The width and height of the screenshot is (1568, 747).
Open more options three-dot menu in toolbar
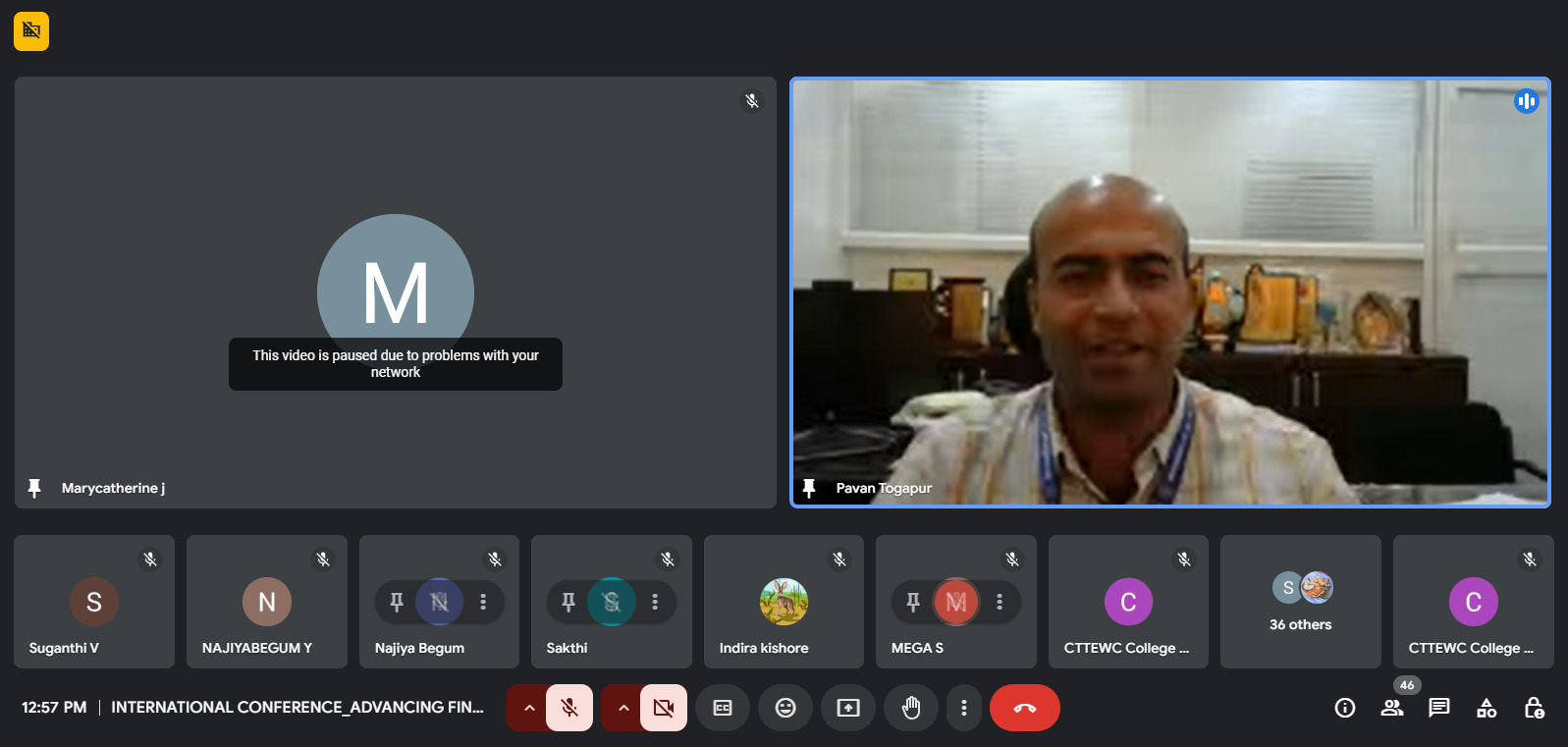tap(964, 708)
